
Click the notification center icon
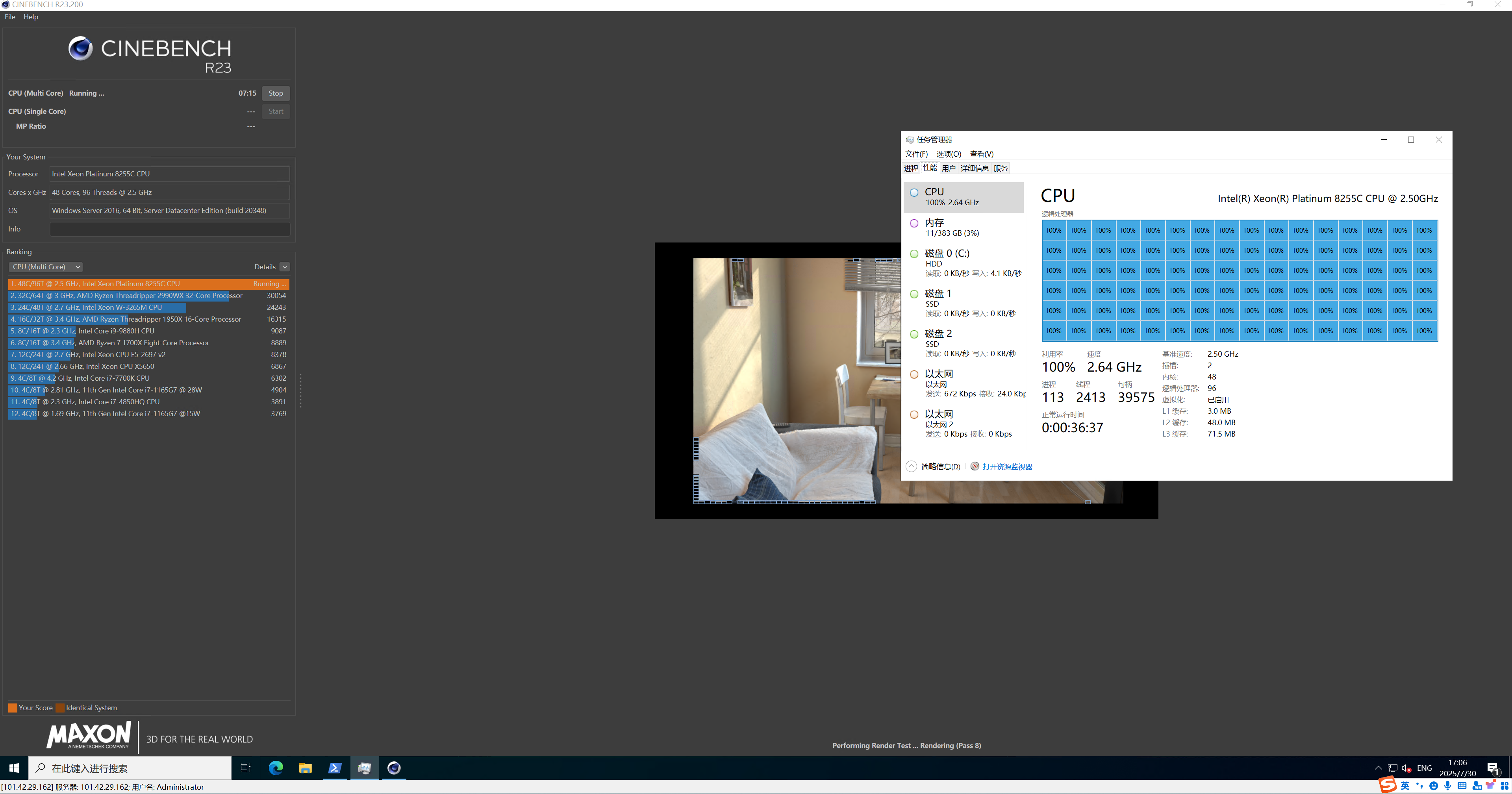[1493, 768]
